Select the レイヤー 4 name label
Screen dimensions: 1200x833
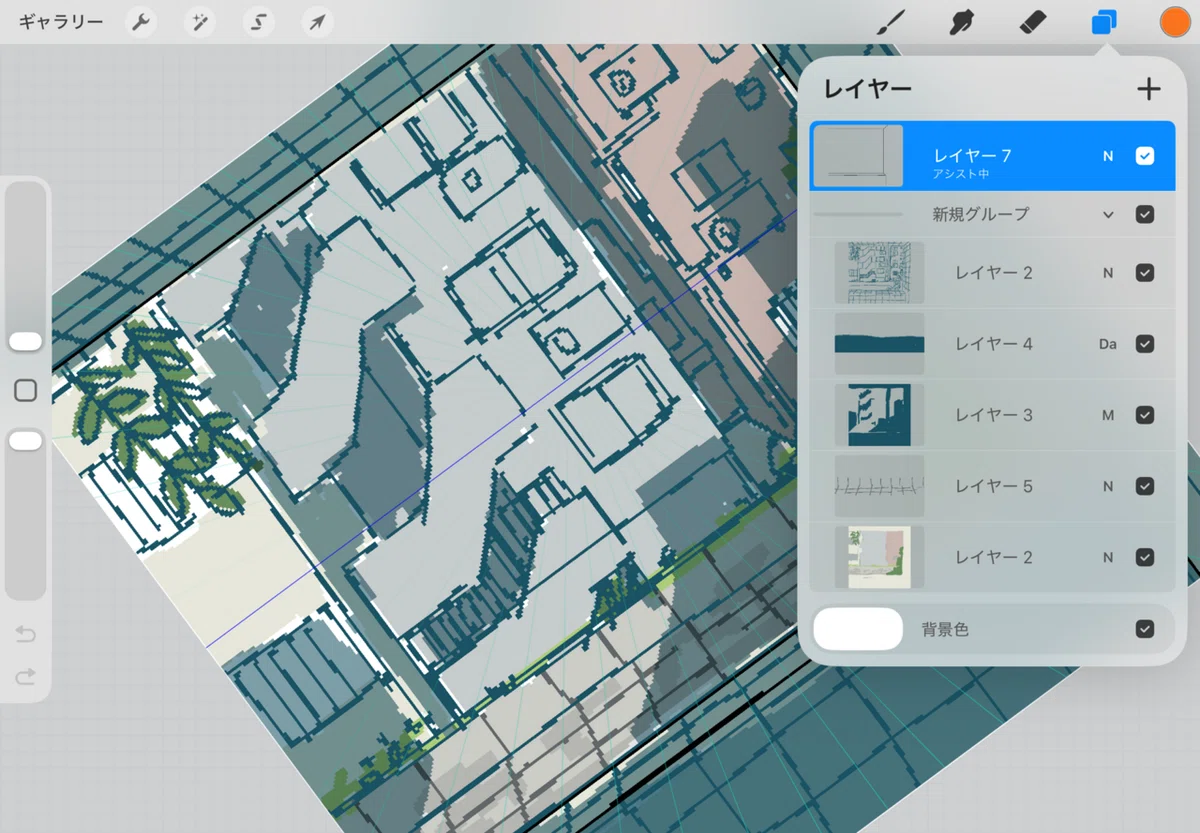993,344
